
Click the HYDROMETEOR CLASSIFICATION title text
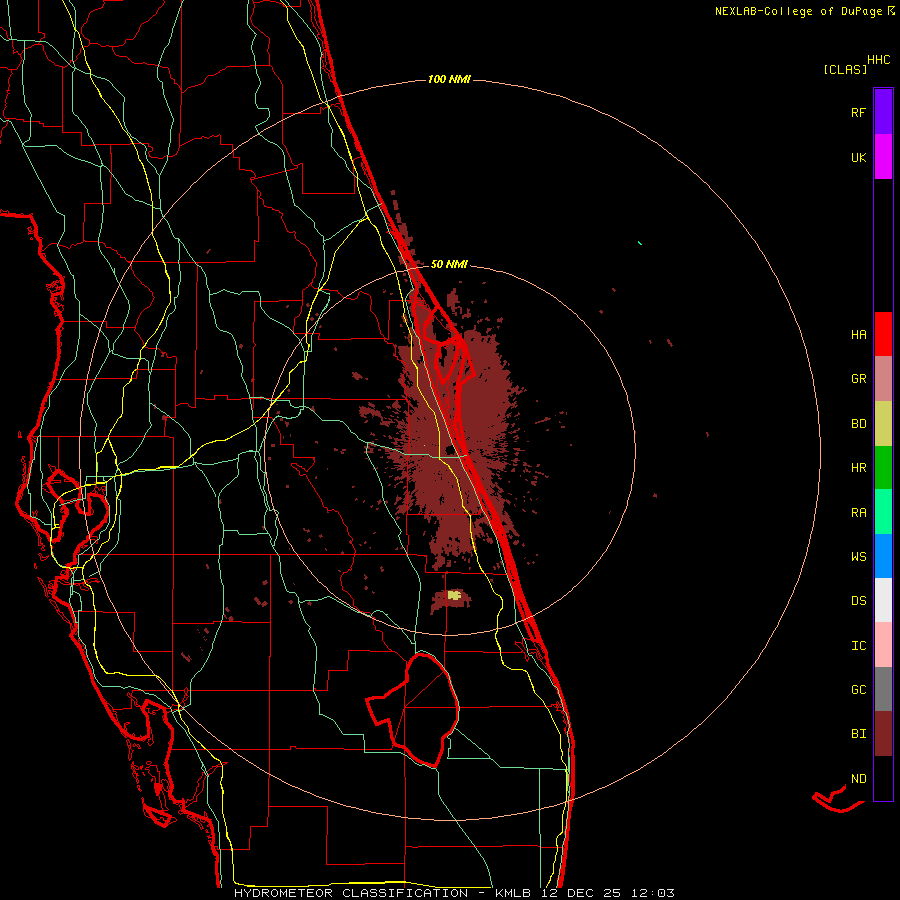(351, 893)
